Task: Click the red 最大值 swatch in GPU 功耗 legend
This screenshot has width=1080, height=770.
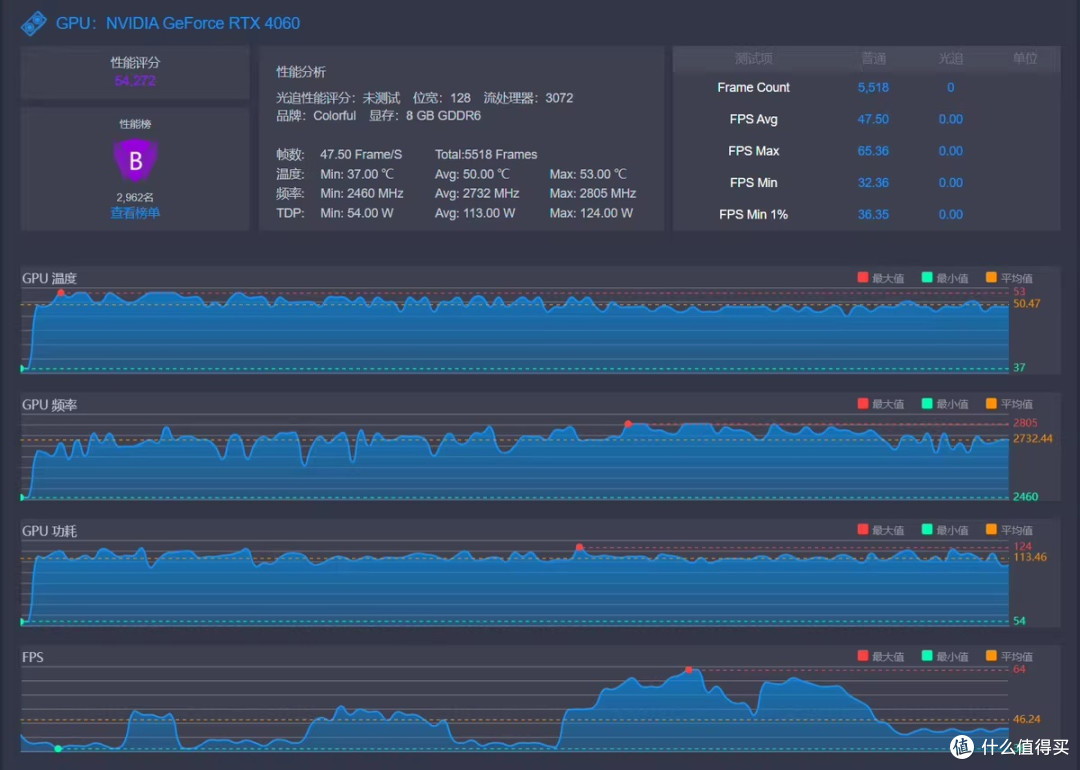Action: (862, 530)
